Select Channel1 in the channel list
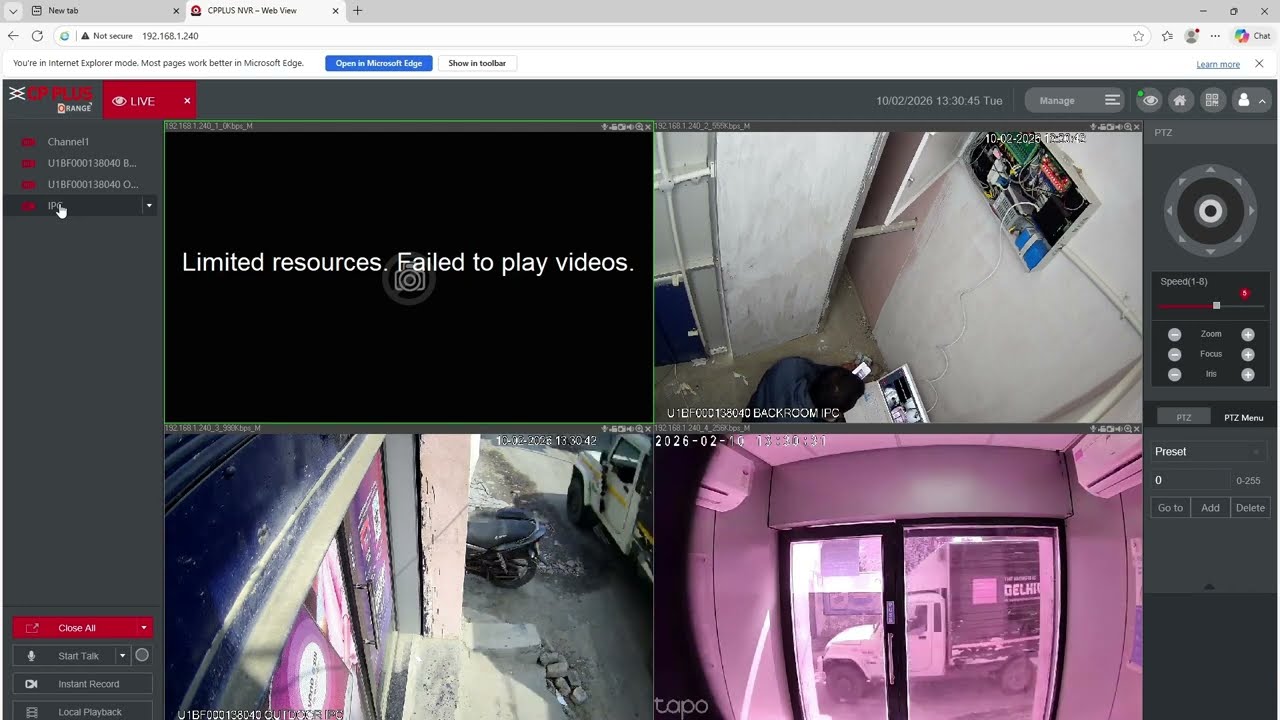The height and width of the screenshot is (720, 1280). [x=68, y=142]
